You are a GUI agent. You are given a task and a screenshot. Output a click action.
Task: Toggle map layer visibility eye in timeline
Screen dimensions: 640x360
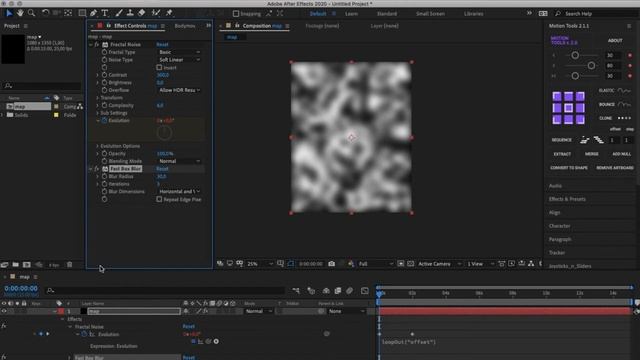[x=4, y=311]
